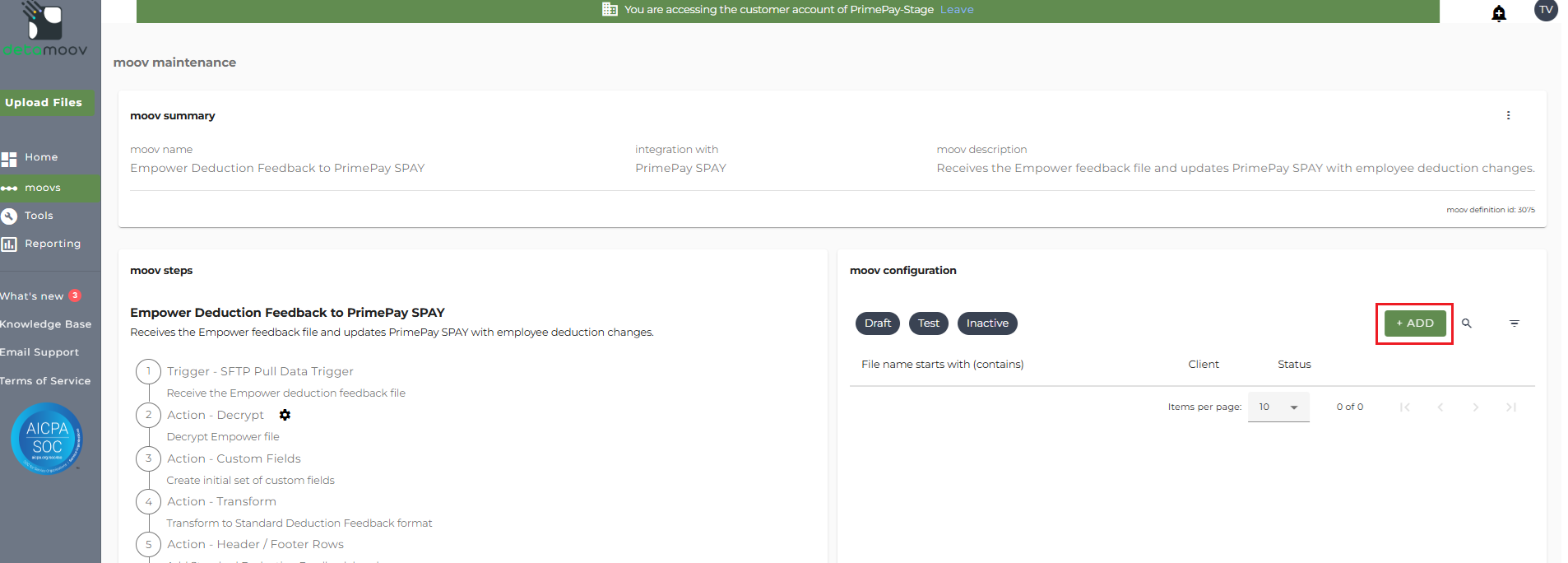1568x563 pixels.
Task: Click the Upload Files button
Action: coord(45,103)
